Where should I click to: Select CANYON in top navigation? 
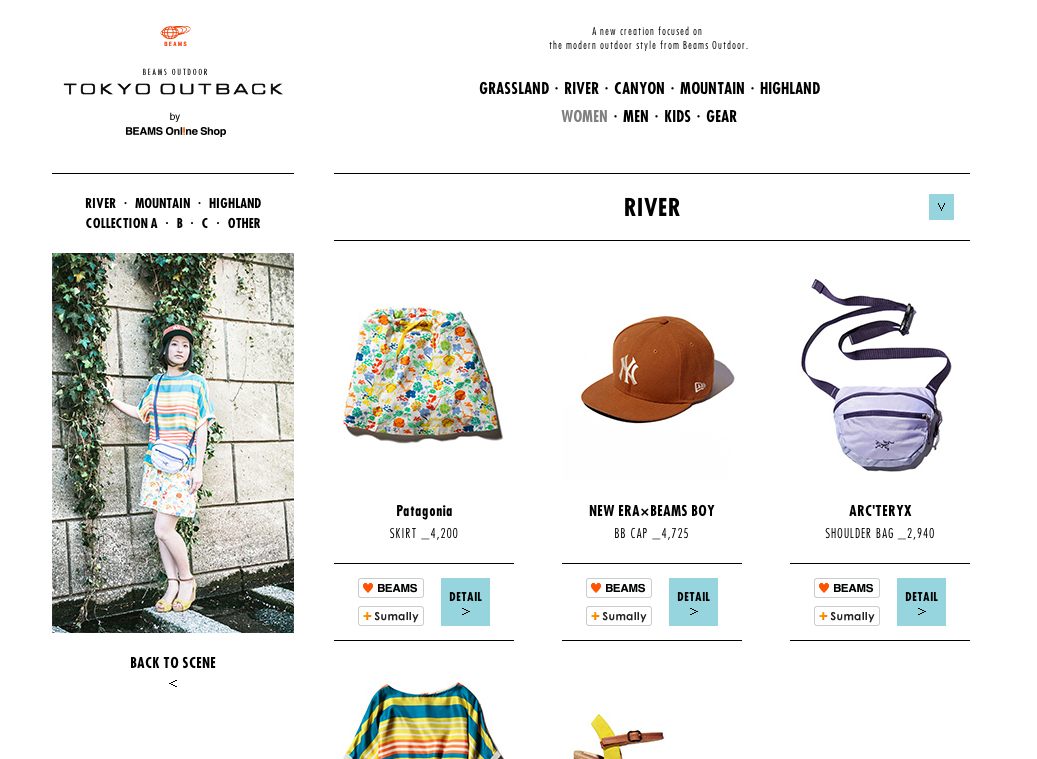pos(640,89)
